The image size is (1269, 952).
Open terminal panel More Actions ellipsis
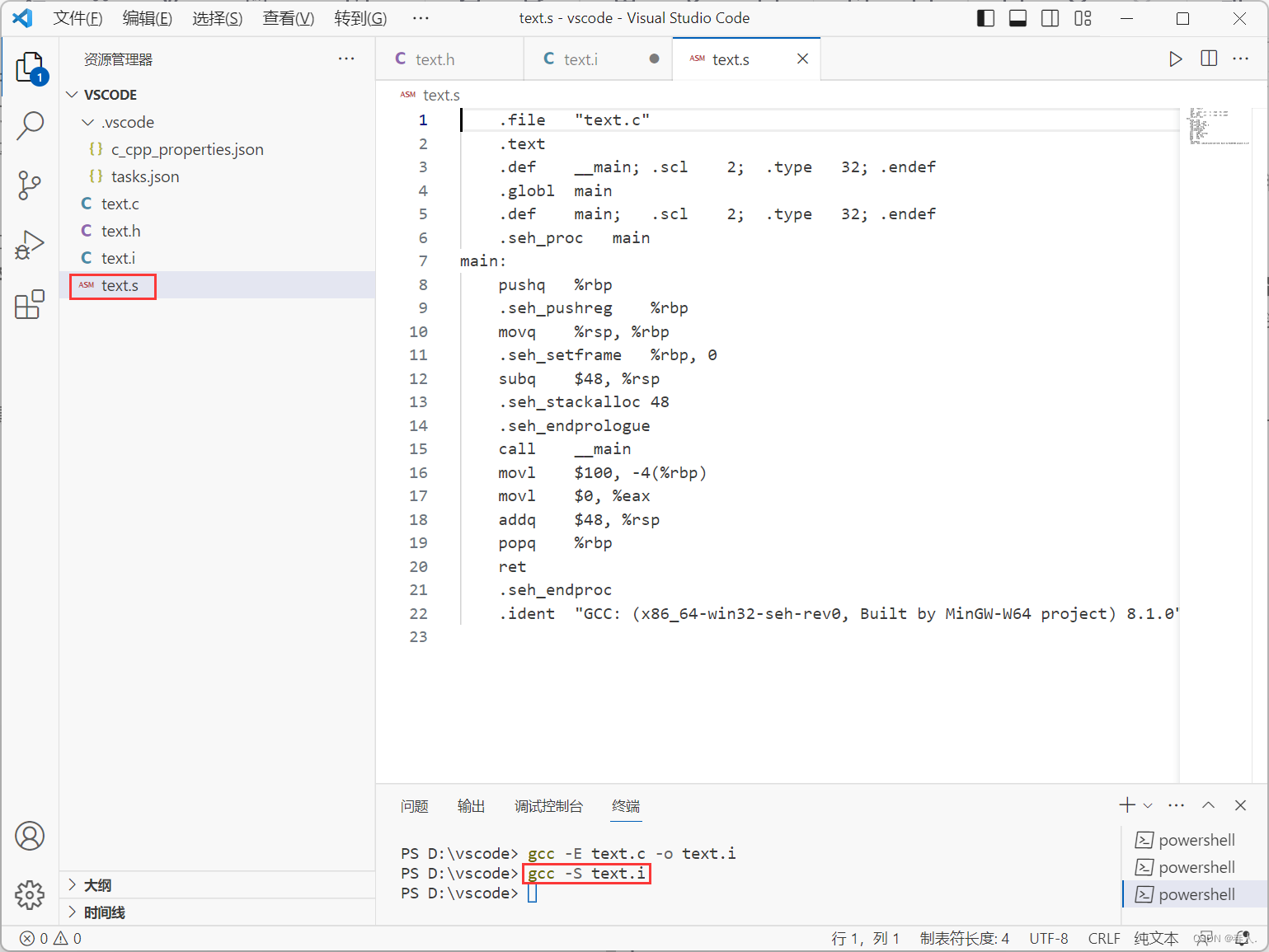[x=1177, y=805]
